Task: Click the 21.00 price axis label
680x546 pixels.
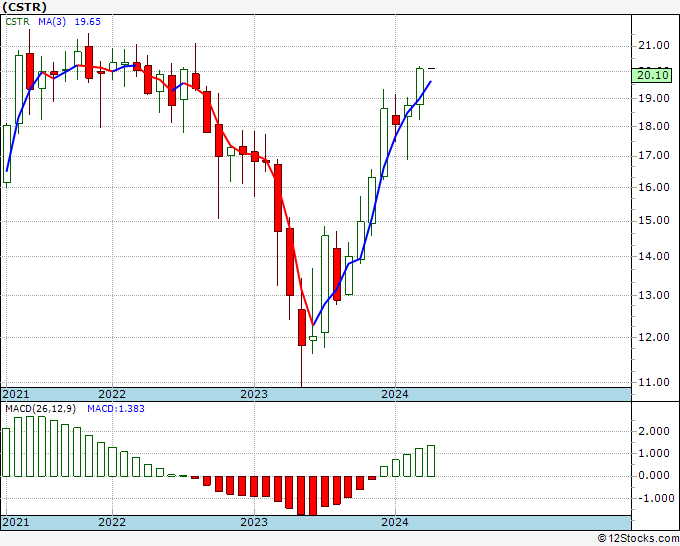Action: (653, 46)
